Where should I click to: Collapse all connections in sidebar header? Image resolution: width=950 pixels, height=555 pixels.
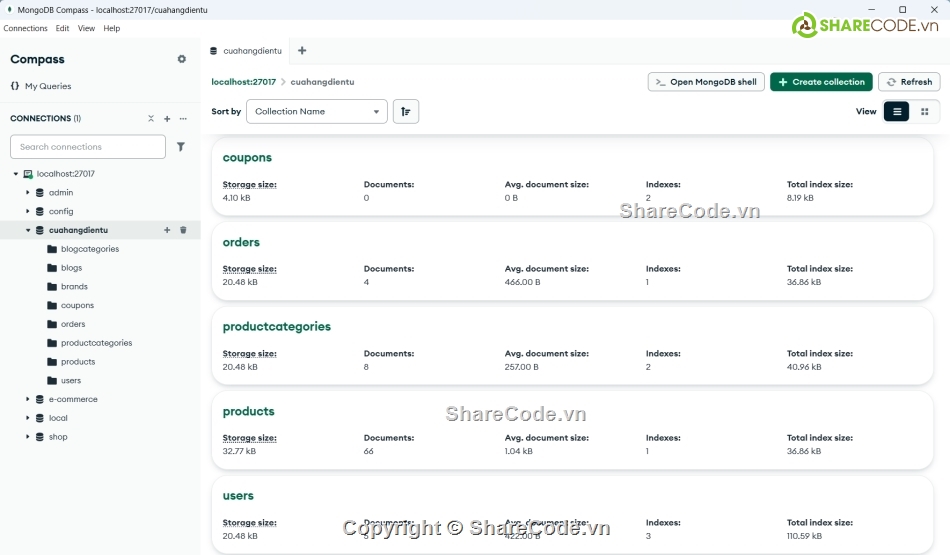point(151,119)
